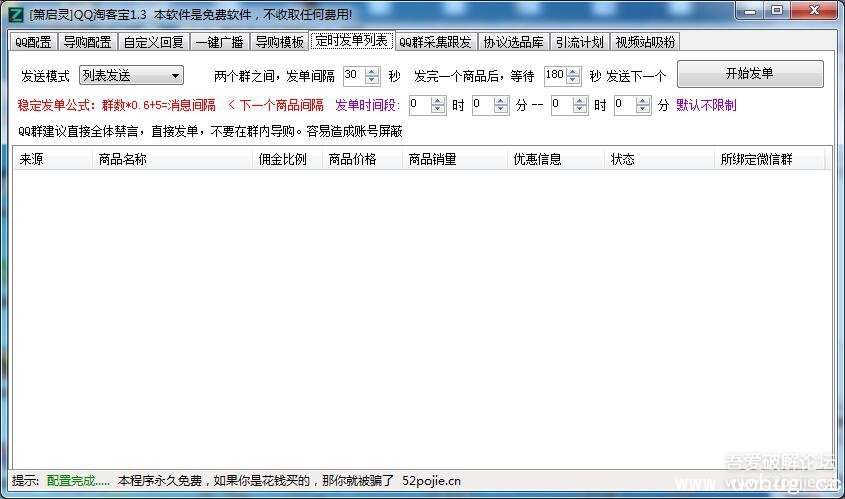This screenshot has width=845, height=499.
Task: Open the 自定义回复 tab
Action: tap(154, 42)
